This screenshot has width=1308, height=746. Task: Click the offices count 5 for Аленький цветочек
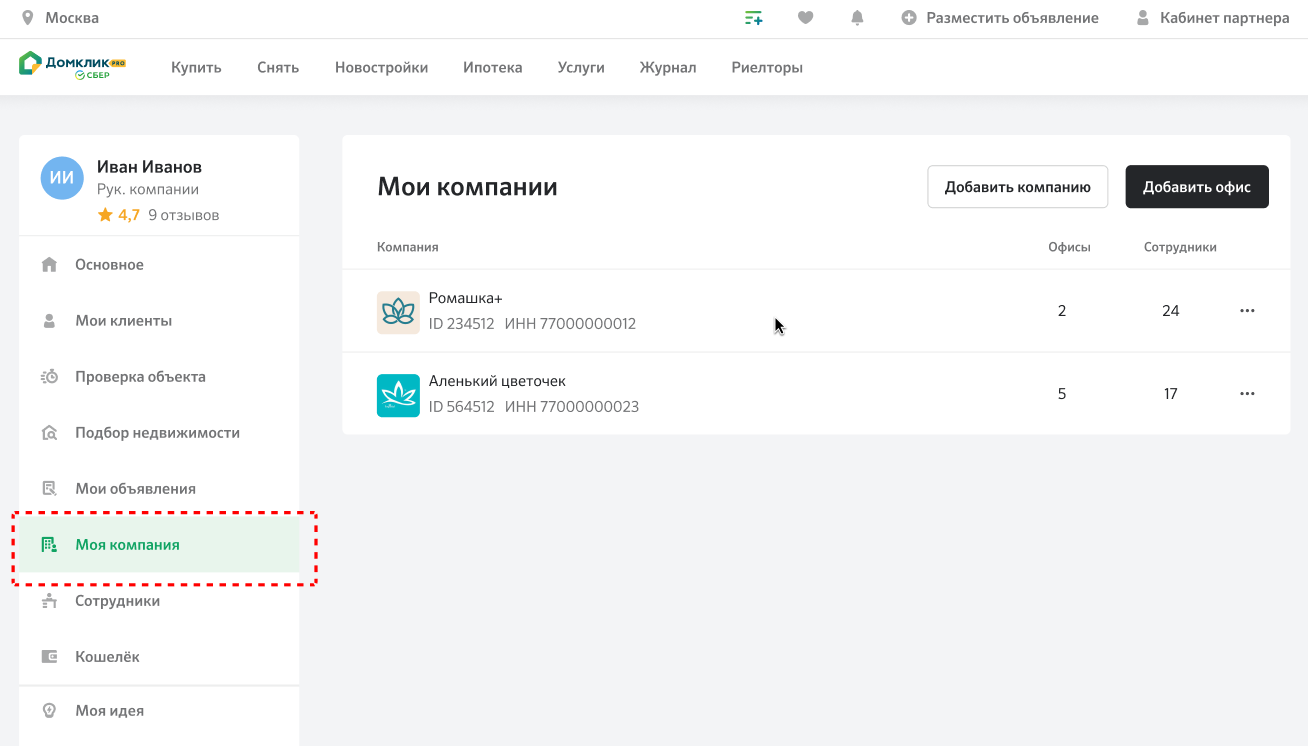click(x=1062, y=394)
